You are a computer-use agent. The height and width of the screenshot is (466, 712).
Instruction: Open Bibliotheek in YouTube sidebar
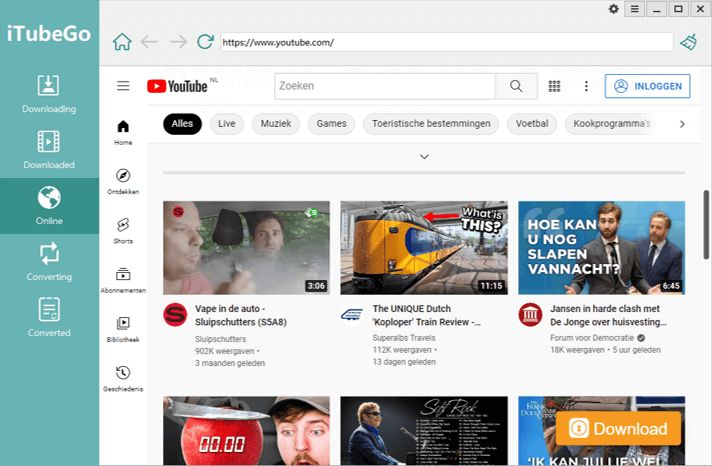point(123,329)
